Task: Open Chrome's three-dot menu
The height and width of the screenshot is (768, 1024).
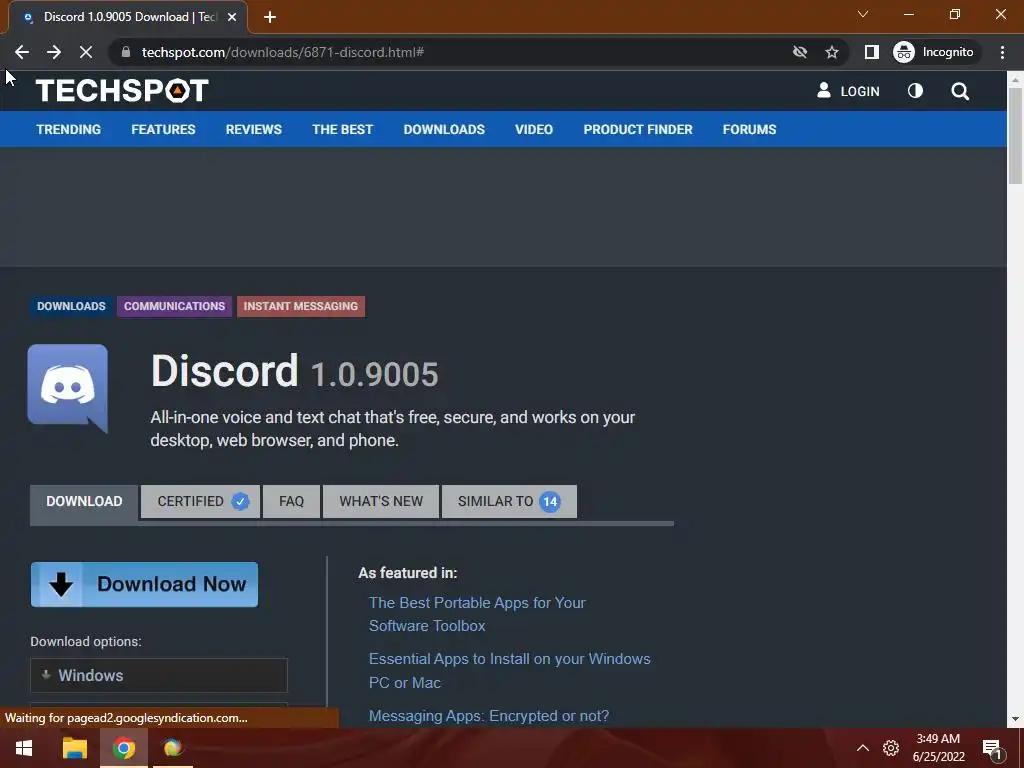Action: (1002, 52)
